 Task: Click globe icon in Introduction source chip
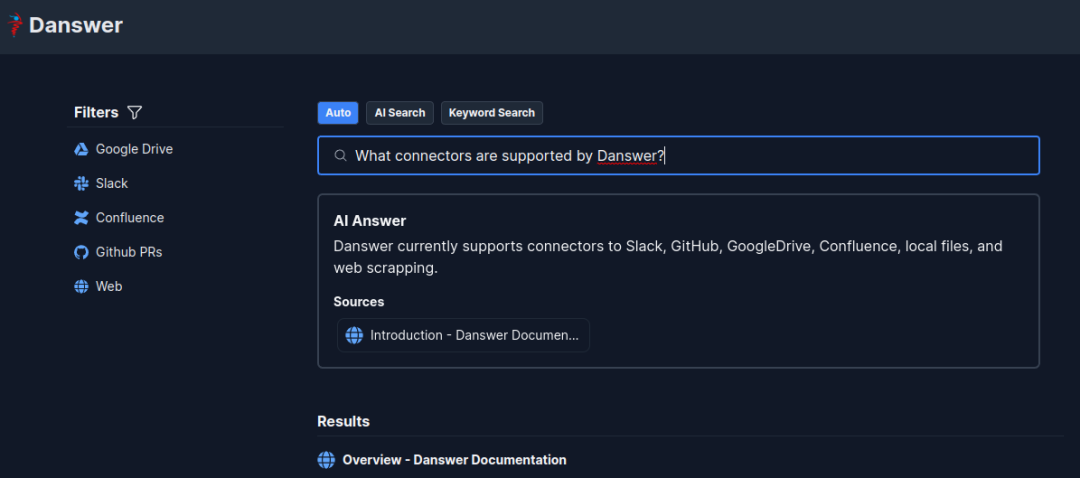tap(353, 335)
